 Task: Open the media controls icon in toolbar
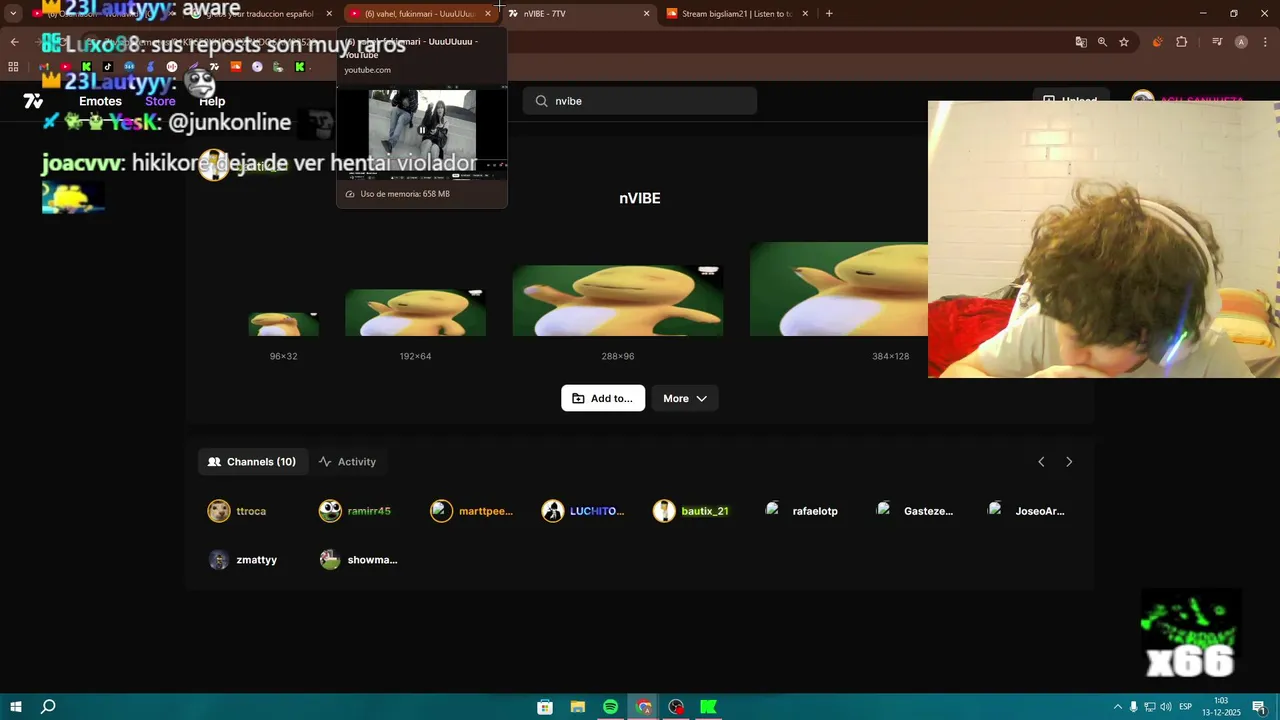coord(1217,42)
